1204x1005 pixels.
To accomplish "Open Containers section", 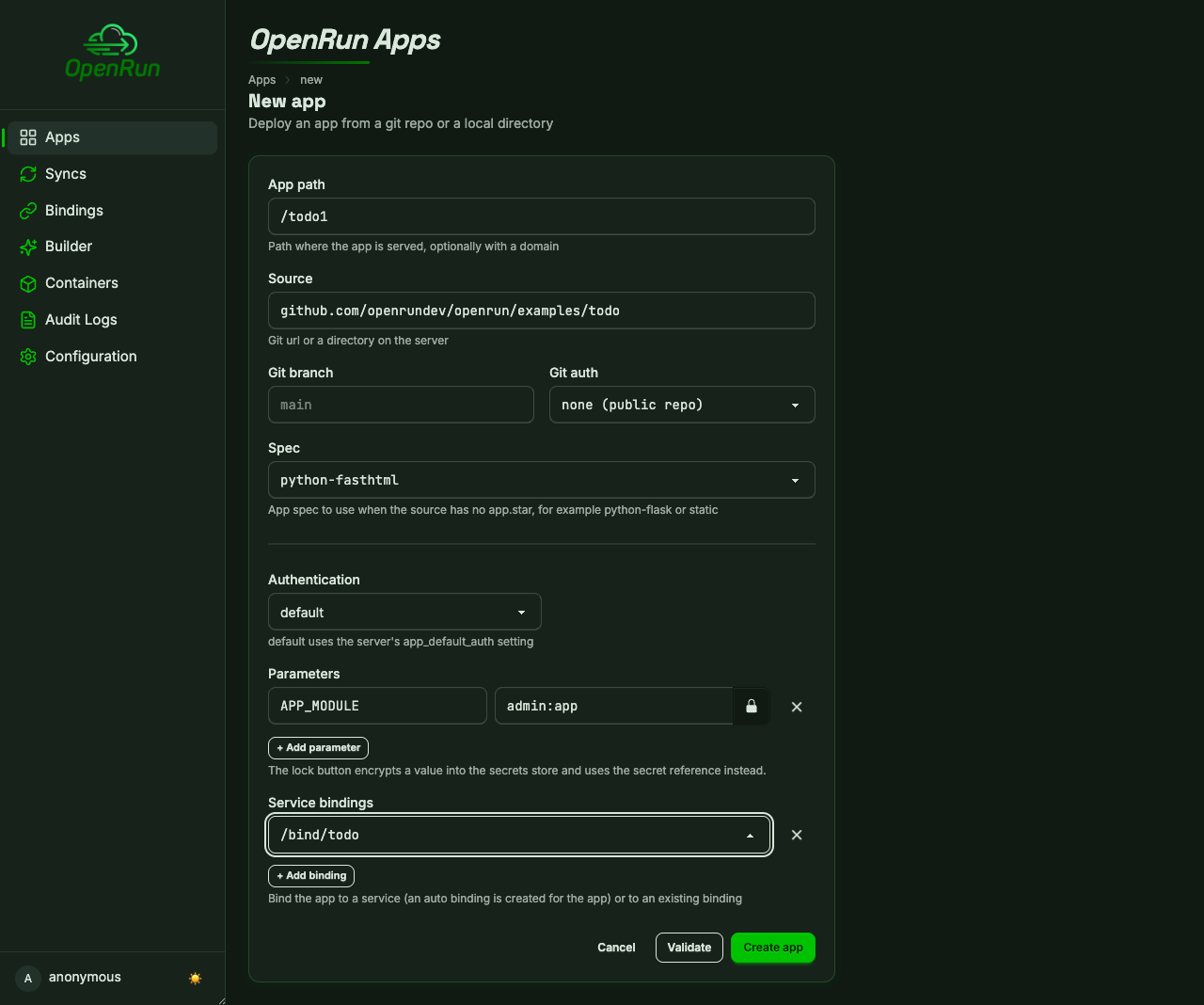I will pos(112,283).
